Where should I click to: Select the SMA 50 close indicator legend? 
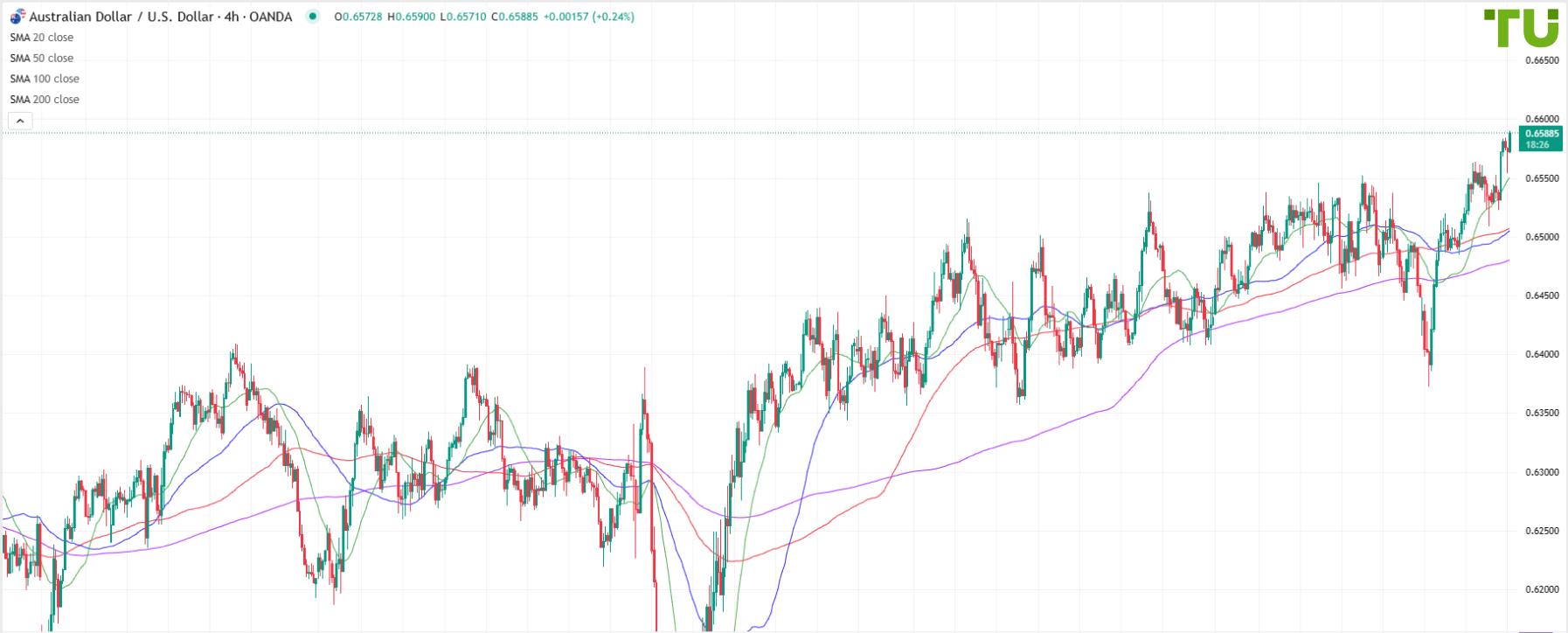click(42, 59)
